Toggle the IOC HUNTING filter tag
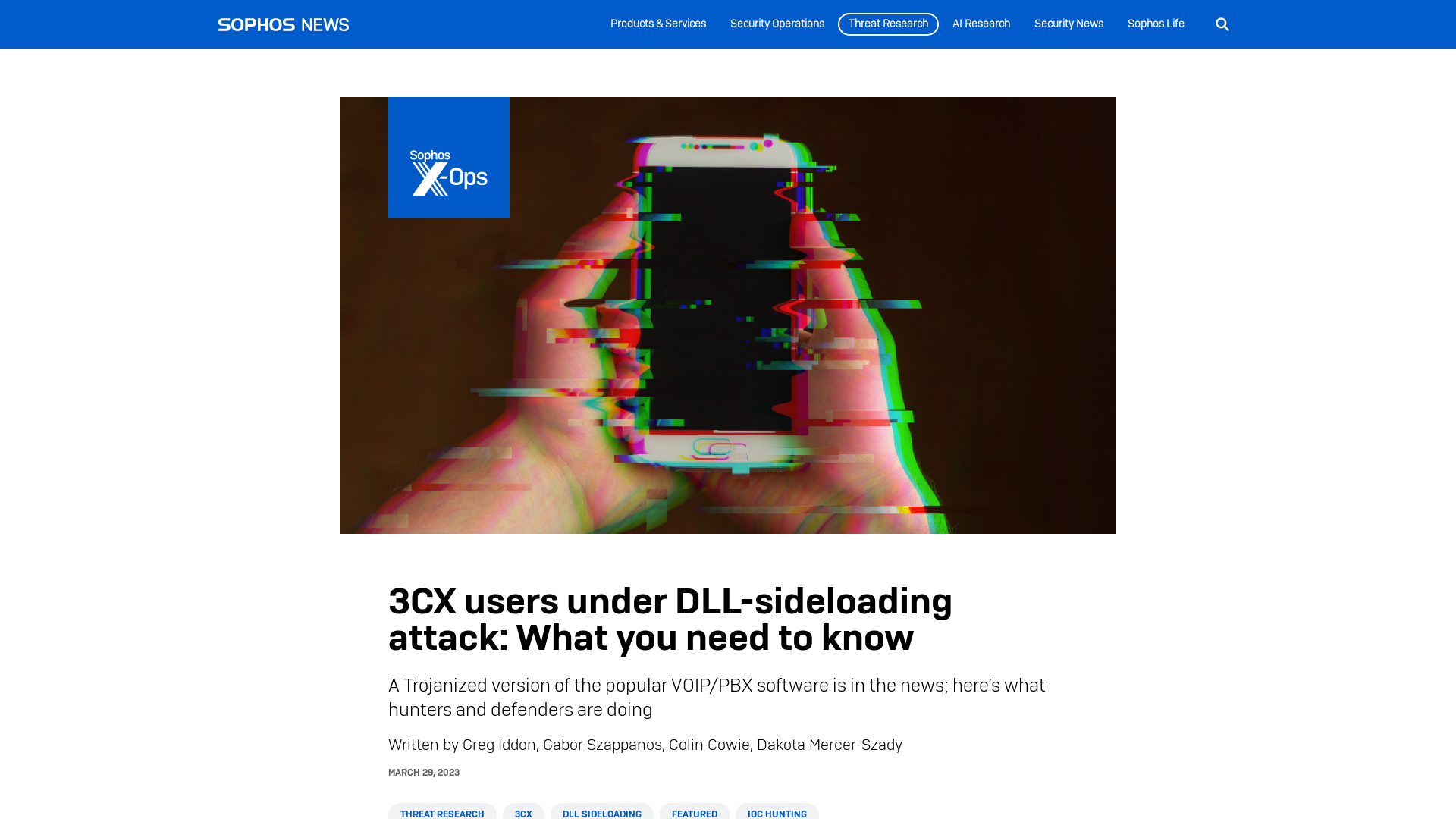Viewport: 1456px width, 819px height. tap(777, 814)
